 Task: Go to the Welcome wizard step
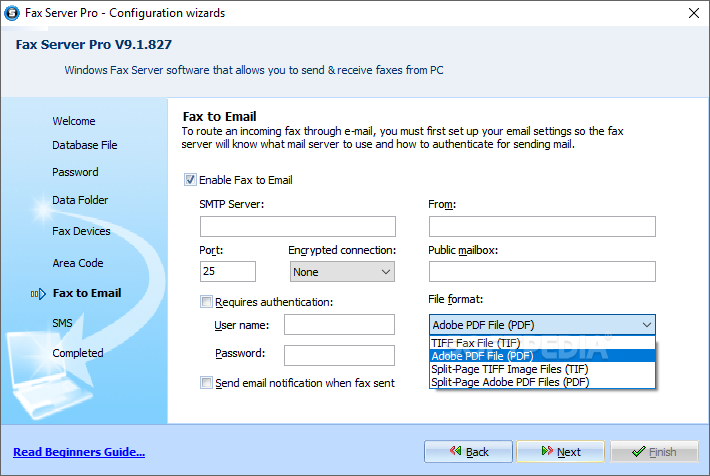(x=74, y=121)
